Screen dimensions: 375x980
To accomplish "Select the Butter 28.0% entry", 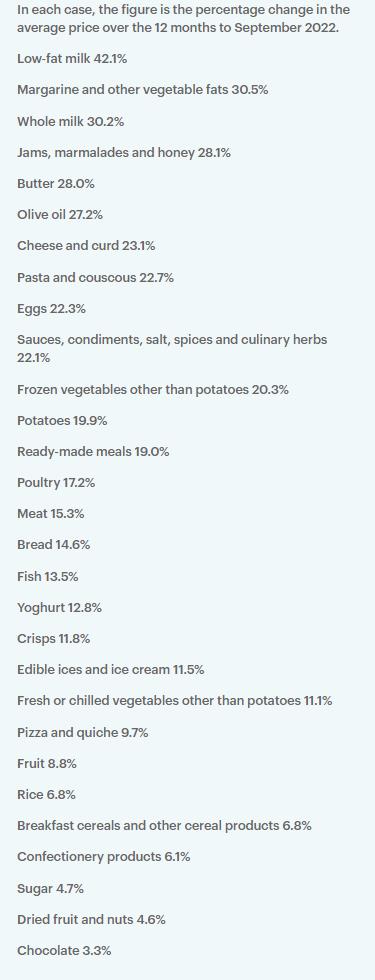I will 56,184.
